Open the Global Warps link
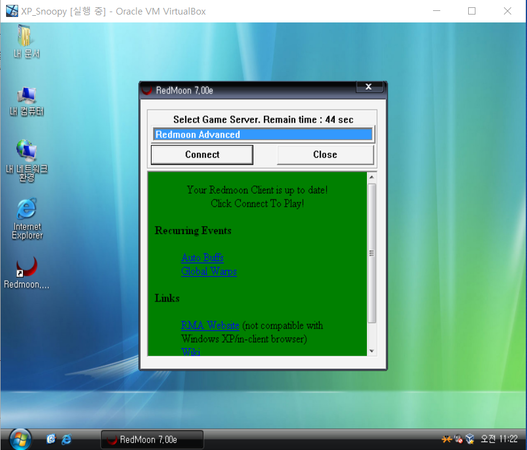Screen dimensions: 527x450 209,271
